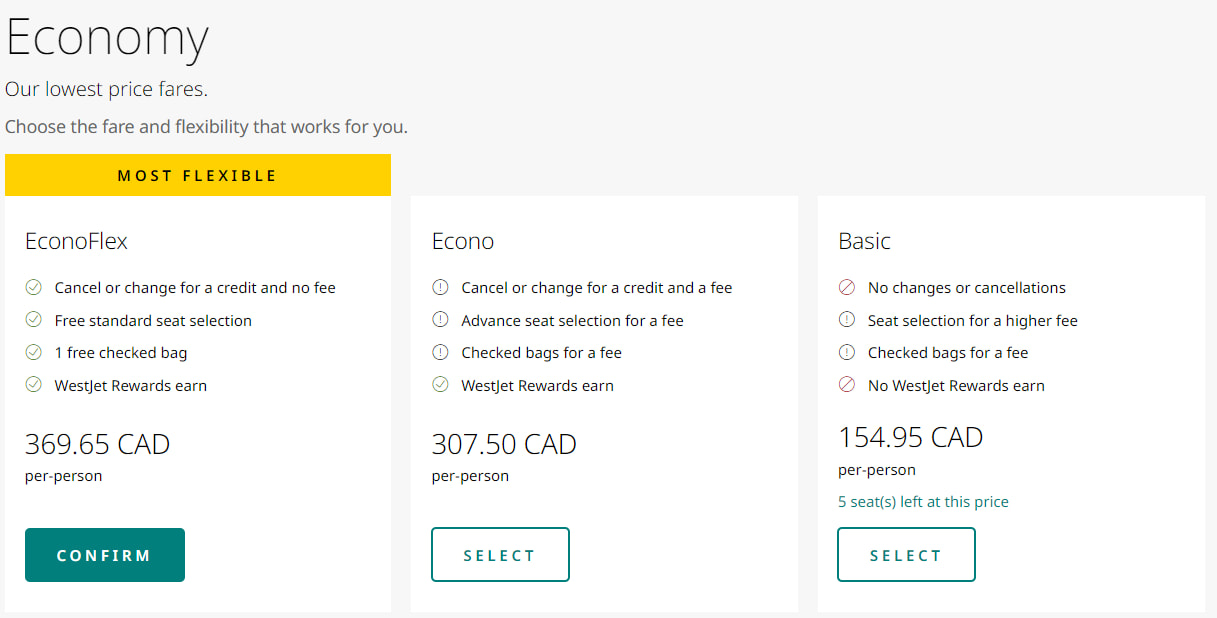
Task: Click the yellow MOST FLEXIBLE banner
Action: 198,174
